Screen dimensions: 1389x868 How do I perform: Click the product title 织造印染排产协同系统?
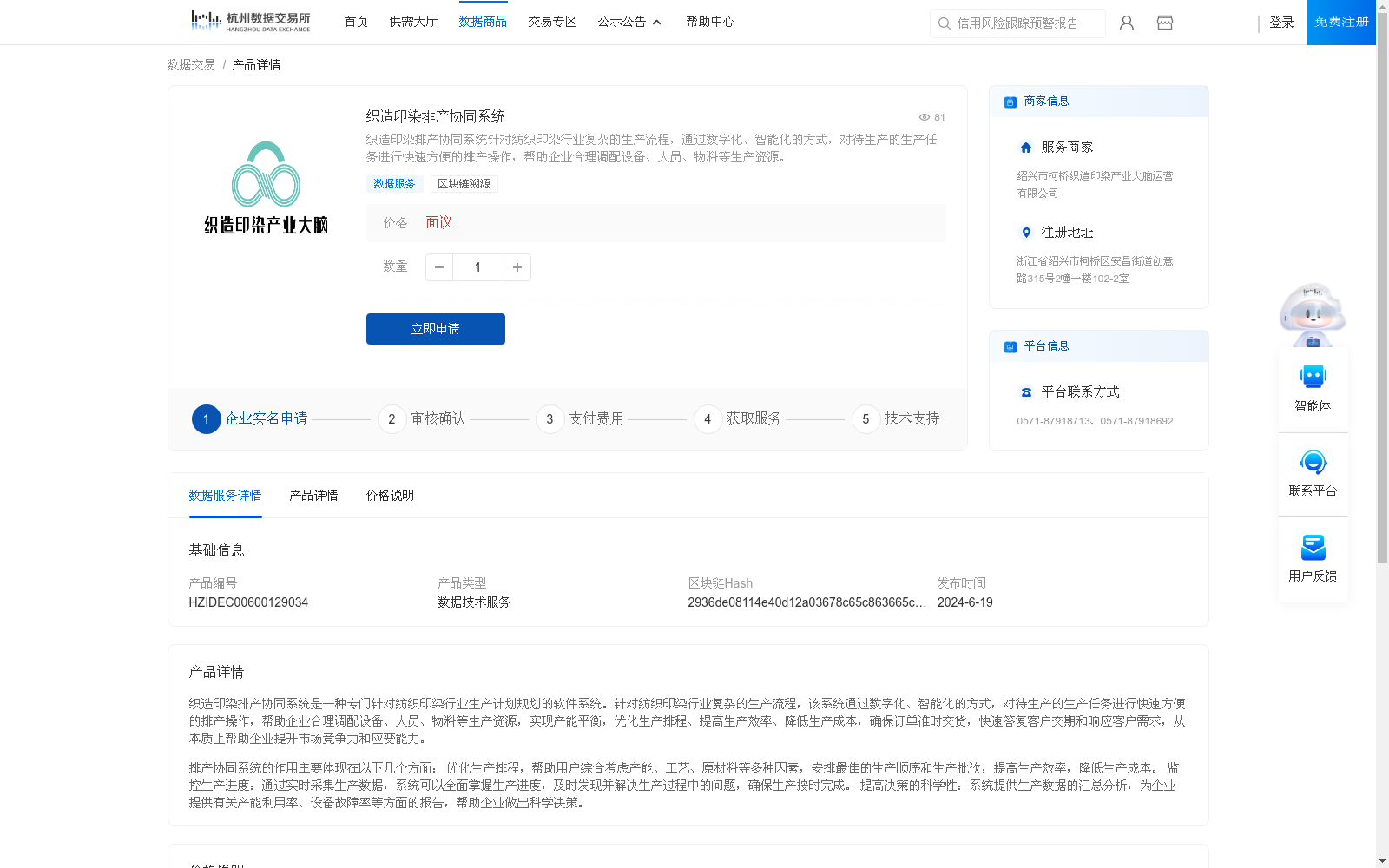(435, 116)
